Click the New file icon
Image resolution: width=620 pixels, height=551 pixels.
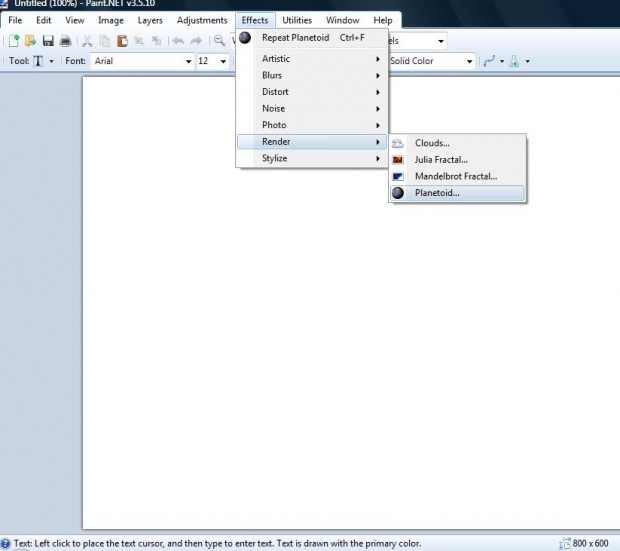tap(13, 41)
